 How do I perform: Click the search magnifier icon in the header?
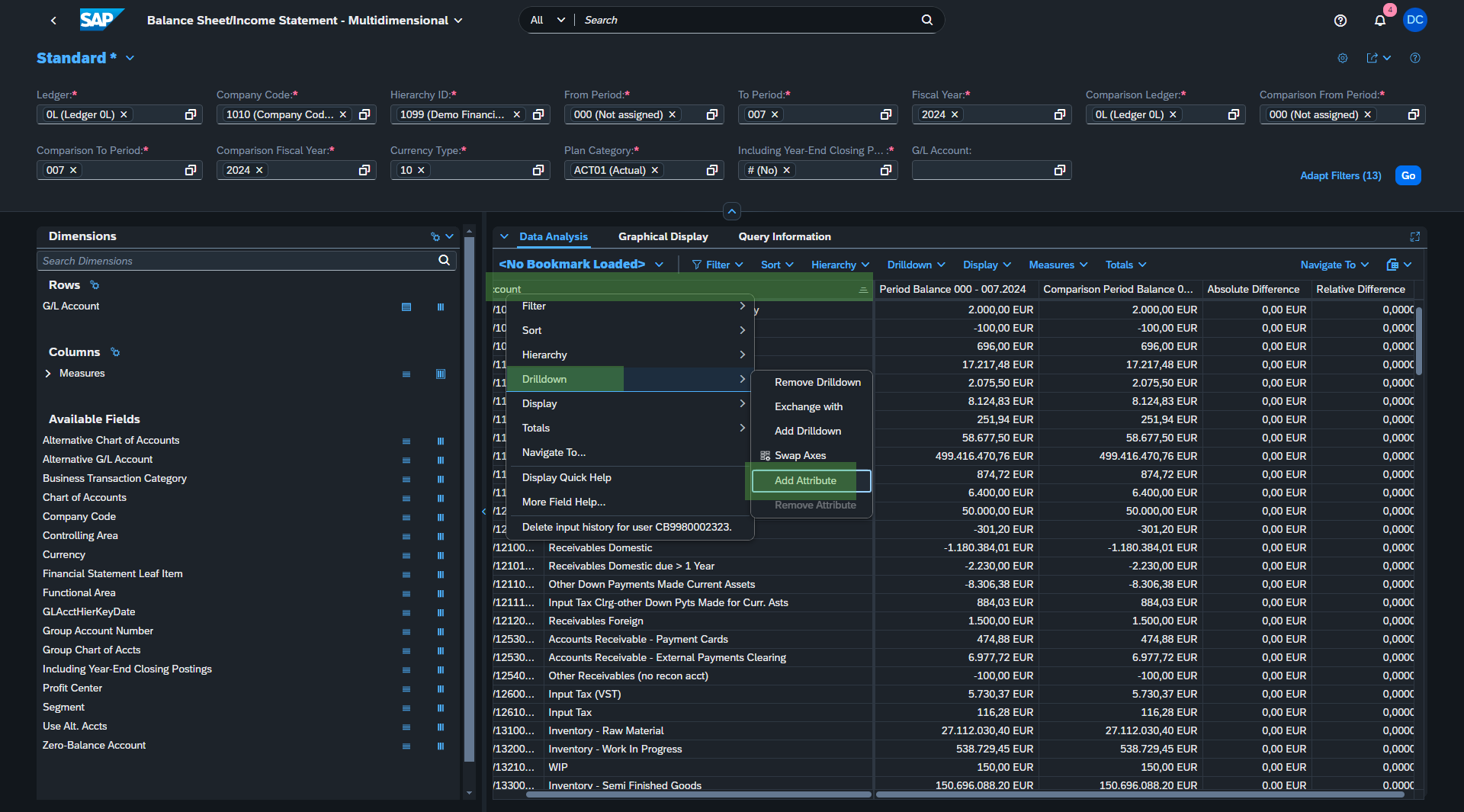click(927, 20)
